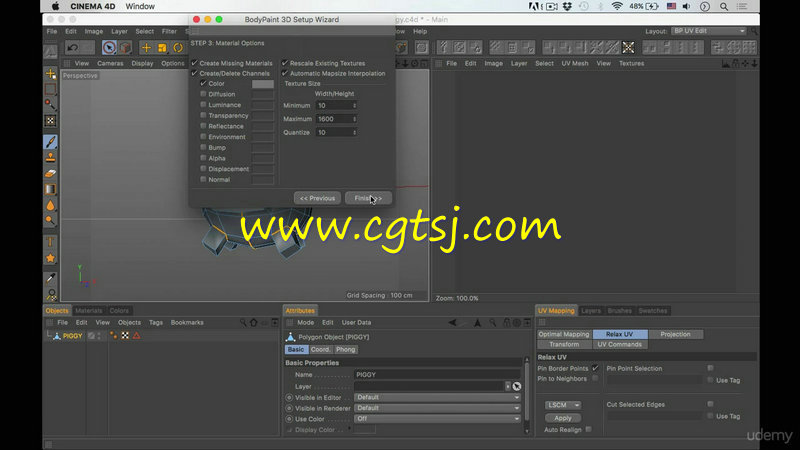Viewport: 800px width, 450px height.
Task: Select the move layer tool
Action: point(51,74)
